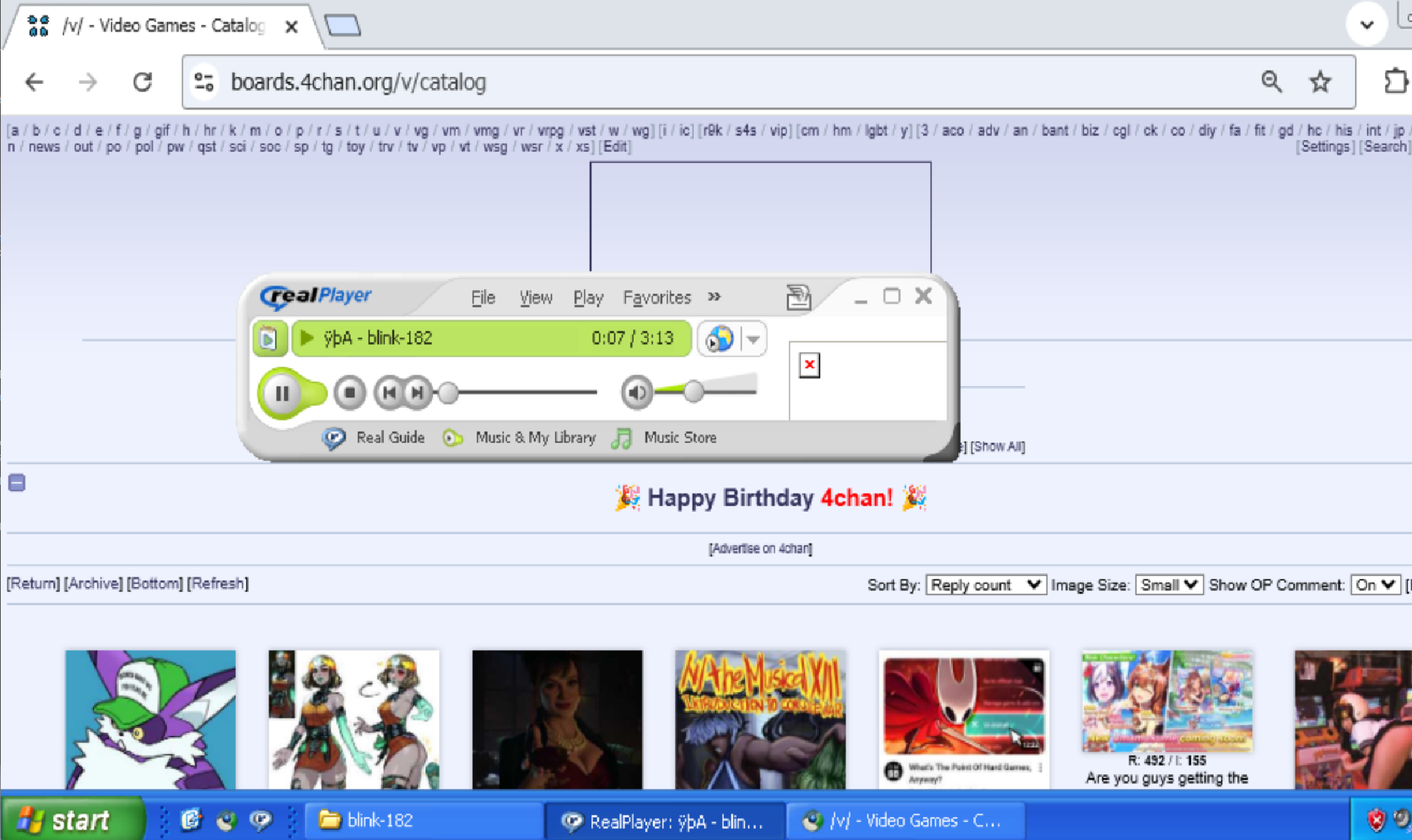Click the zoom magnifier icon in address bar
1412x840 pixels.
pos(1271,82)
